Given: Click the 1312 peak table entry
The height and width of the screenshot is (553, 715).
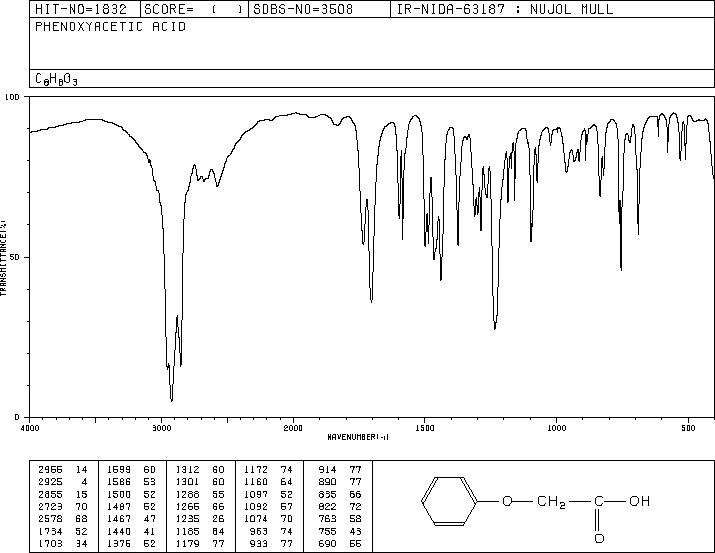Looking at the screenshot, I should point(200,470).
